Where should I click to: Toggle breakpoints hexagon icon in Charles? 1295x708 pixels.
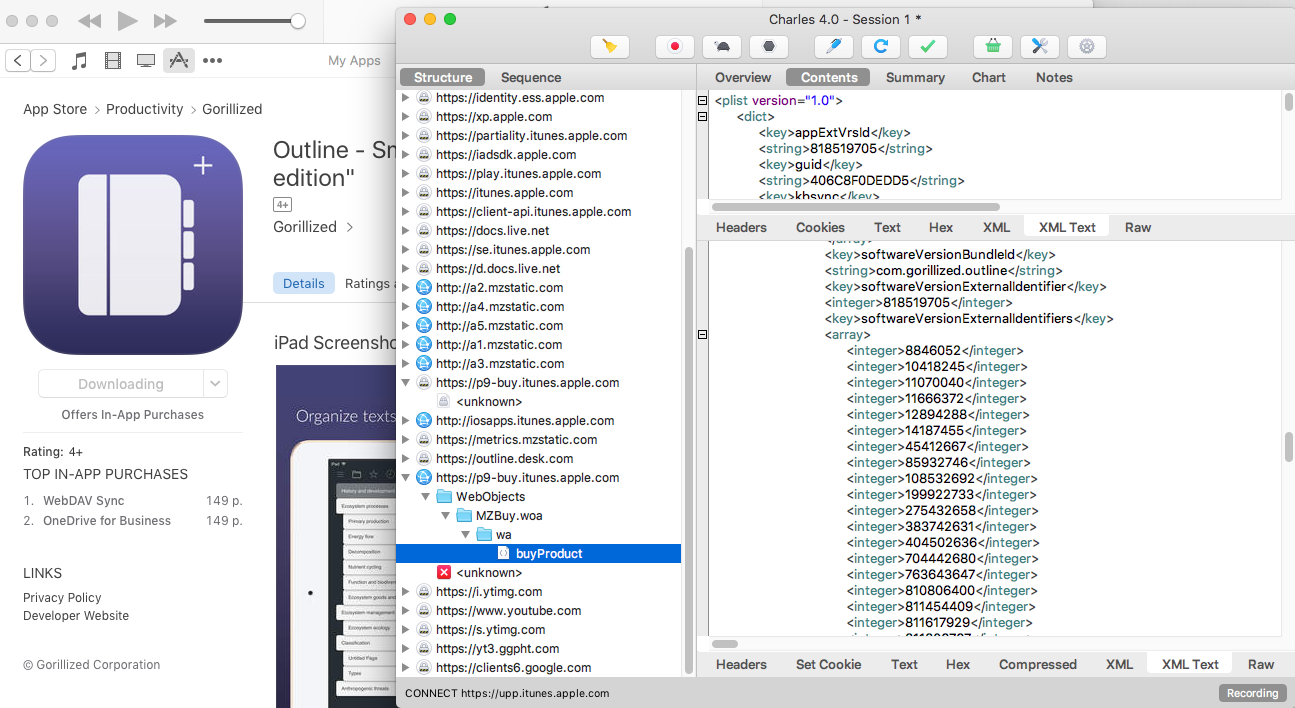(x=769, y=46)
